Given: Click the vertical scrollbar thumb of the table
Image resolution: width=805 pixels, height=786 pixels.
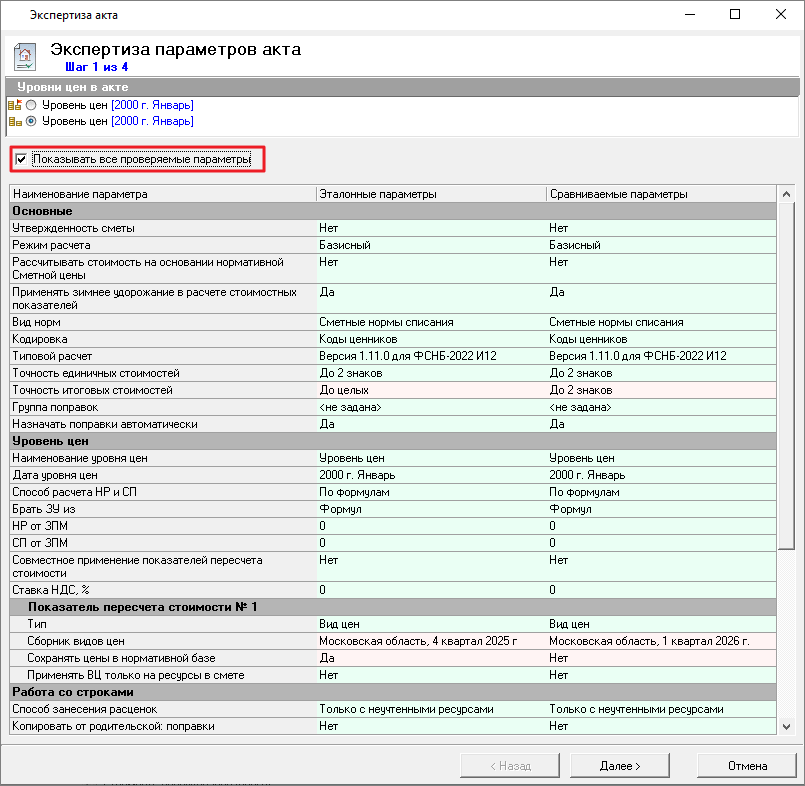Looking at the screenshot, I should 786,375.
